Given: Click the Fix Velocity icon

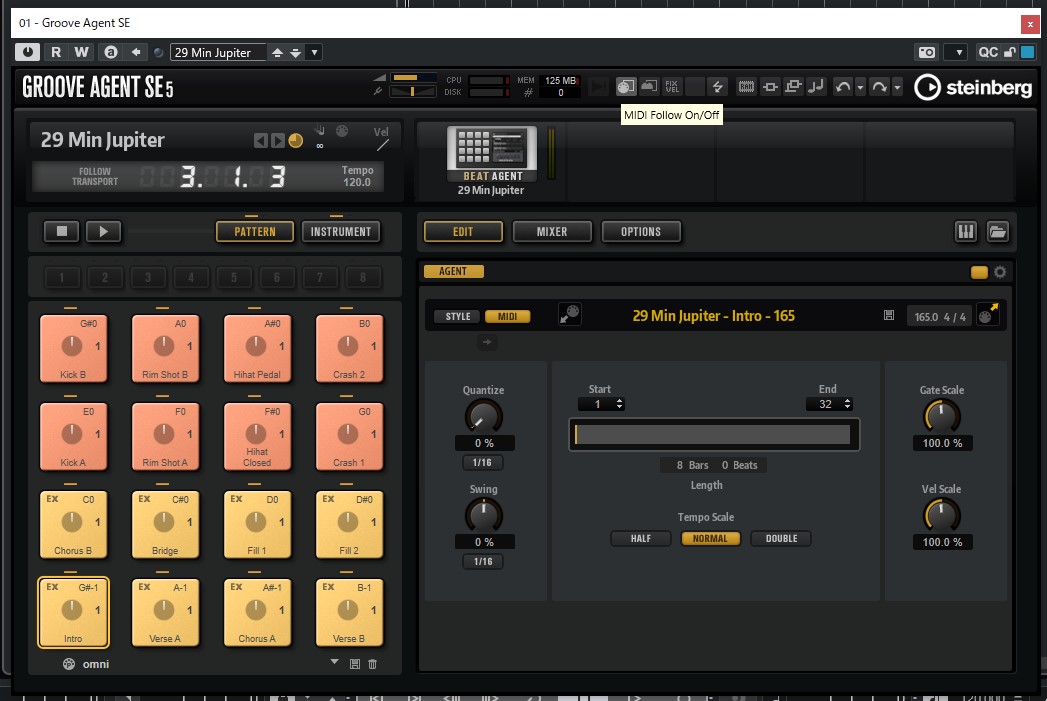Looking at the screenshot, I should [672, 87].
